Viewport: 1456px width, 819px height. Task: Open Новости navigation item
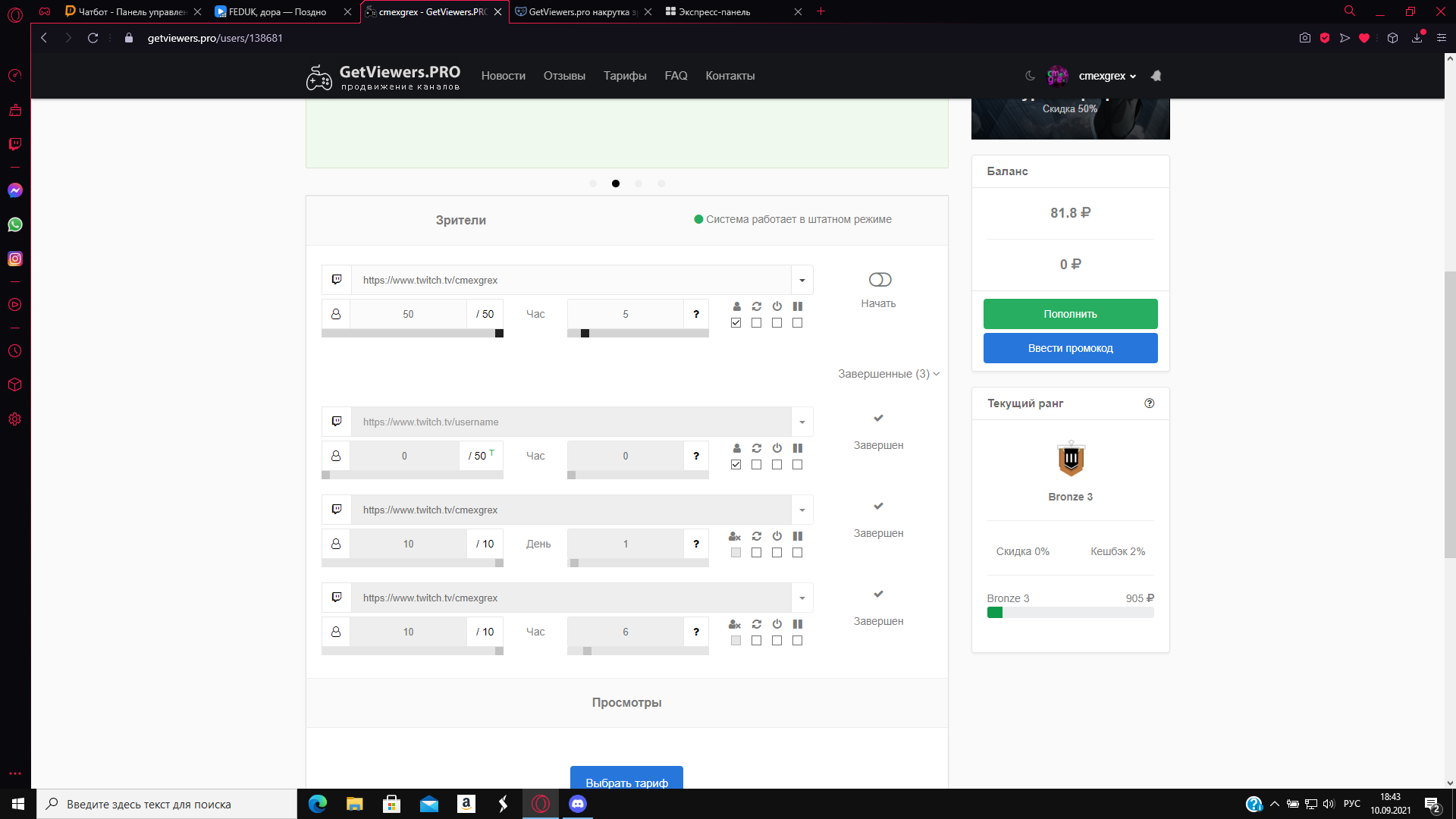pyautogui.click(x=504, y=76)
